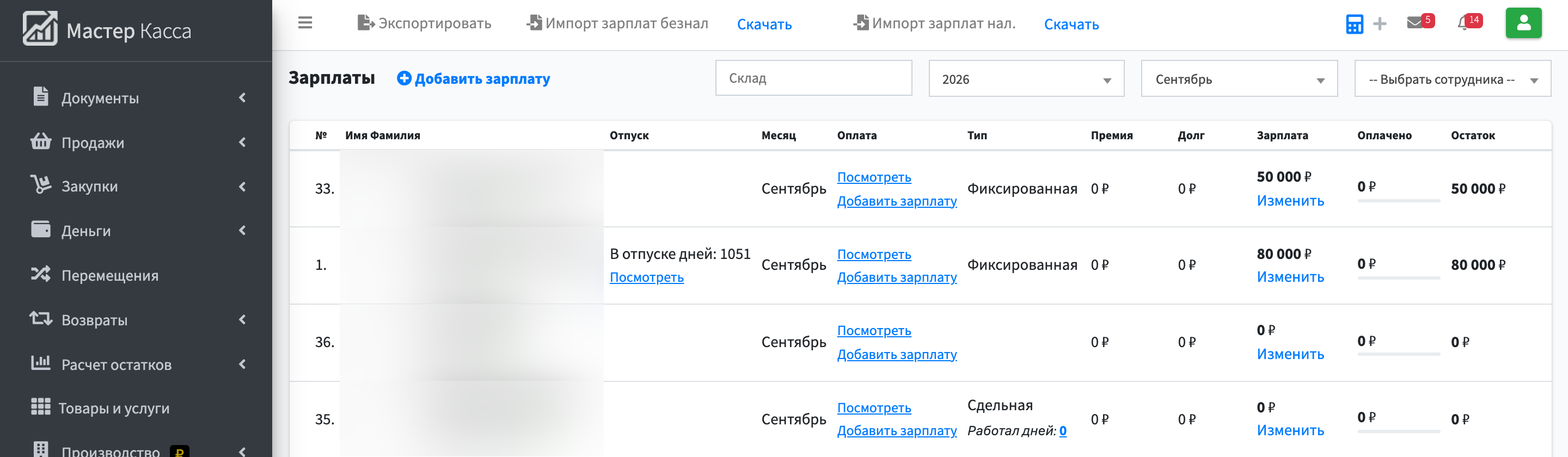Click the Возвраты return arrows icon
This screenshot has width=1568, height=457.
41,318
